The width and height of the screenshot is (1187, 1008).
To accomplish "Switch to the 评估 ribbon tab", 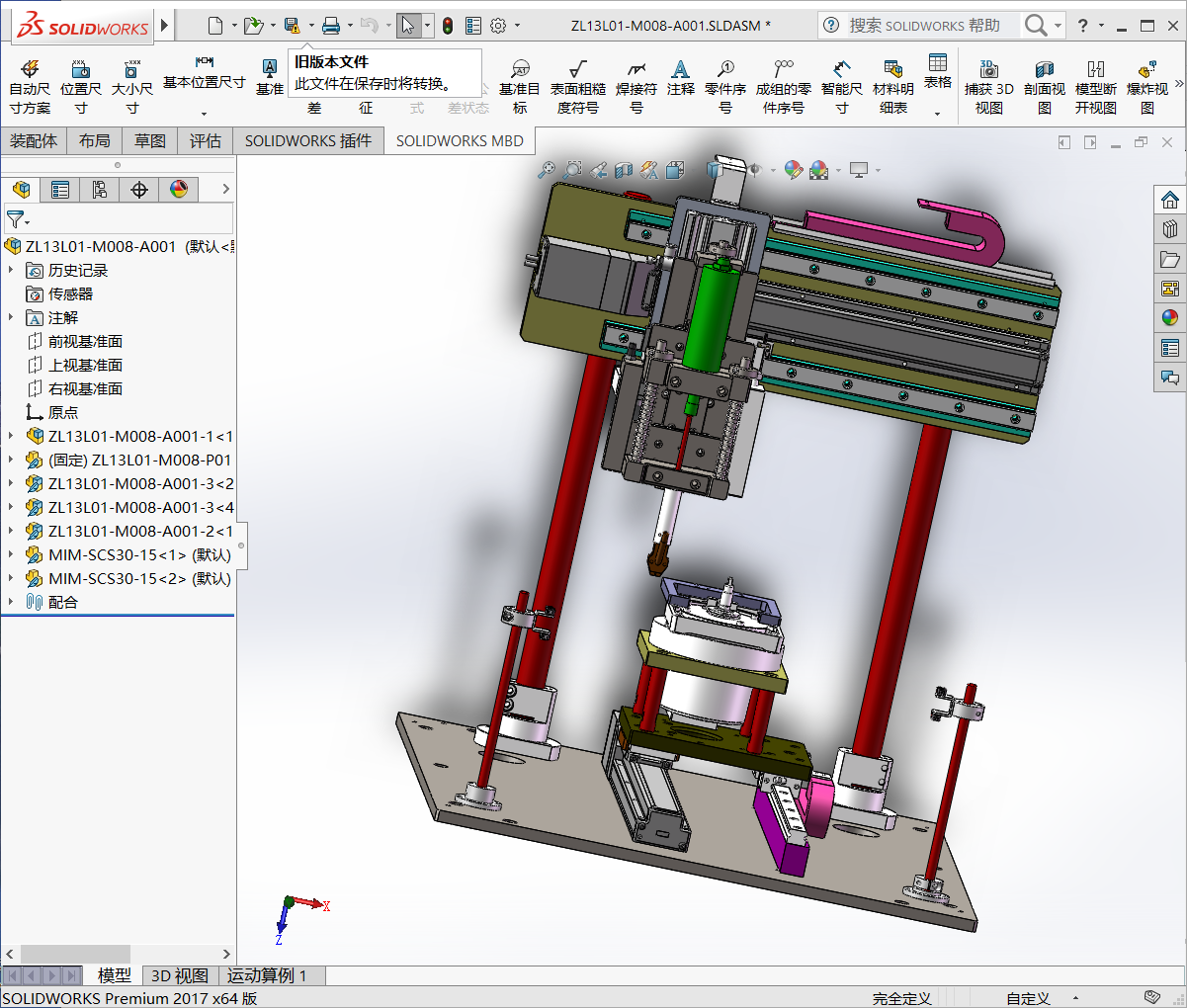I will pyautogui.click(x=206, y=141).
